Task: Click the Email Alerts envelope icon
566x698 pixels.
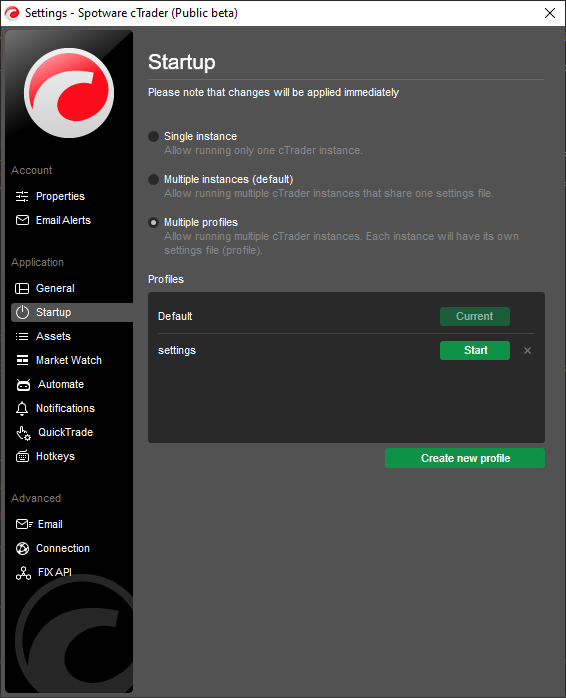Action: click(22, 220)
